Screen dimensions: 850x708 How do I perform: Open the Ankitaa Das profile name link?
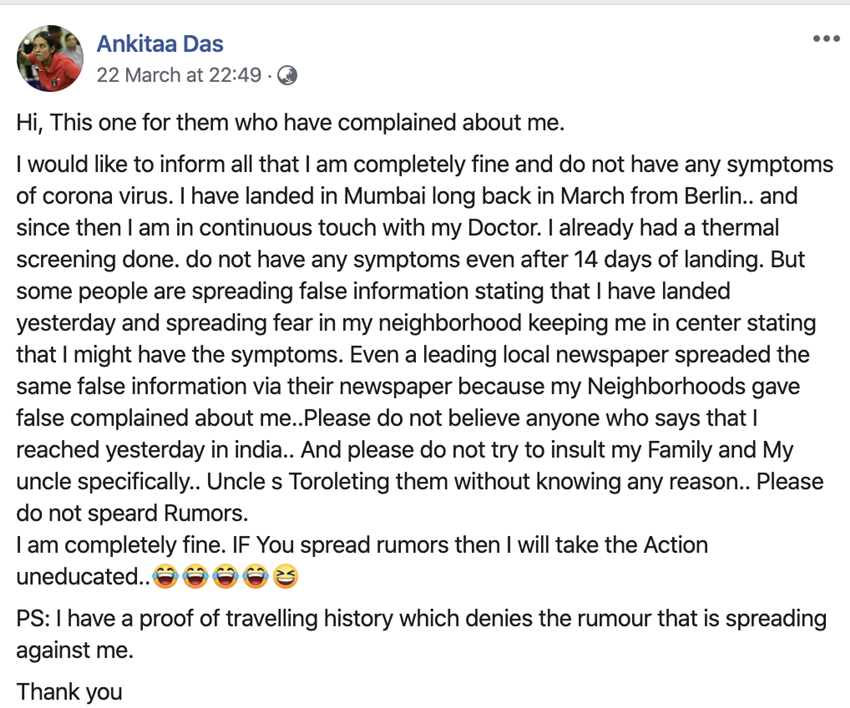click(x=160, y=44)
